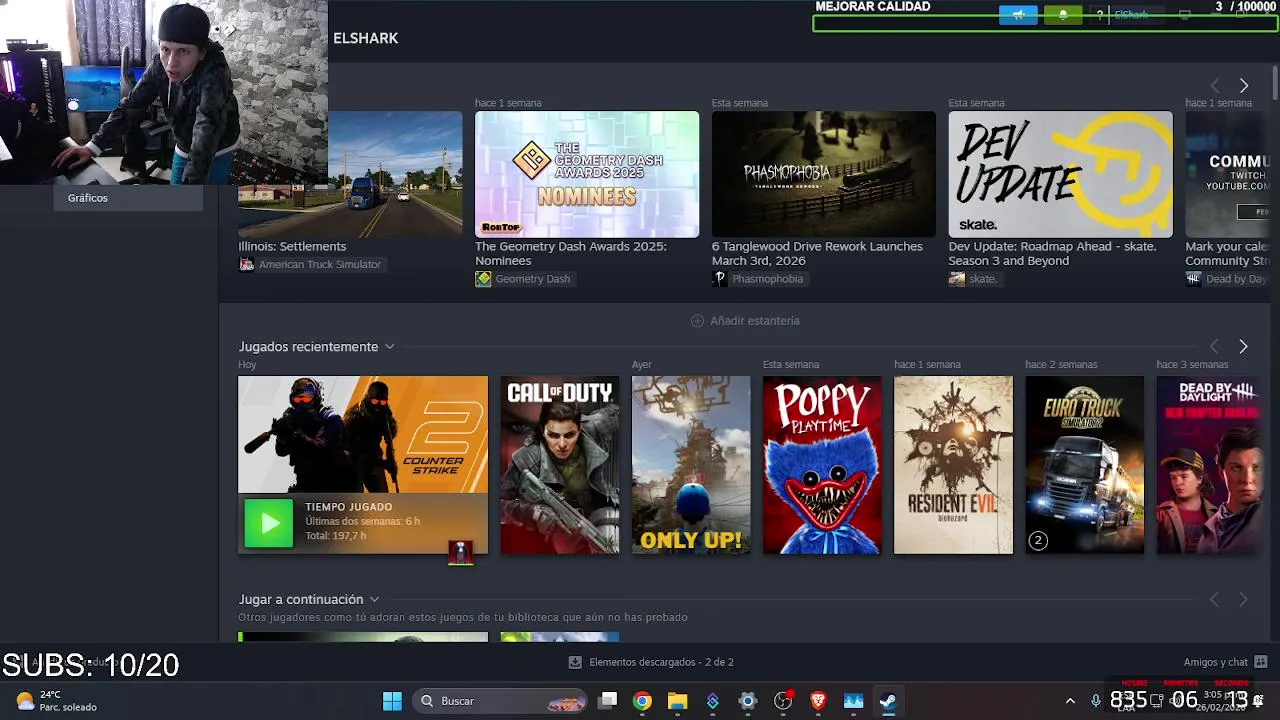Viewport: 1280px width, 720px height.
Task: Open Steam notifications bell button
Action: click(1063, 15)
